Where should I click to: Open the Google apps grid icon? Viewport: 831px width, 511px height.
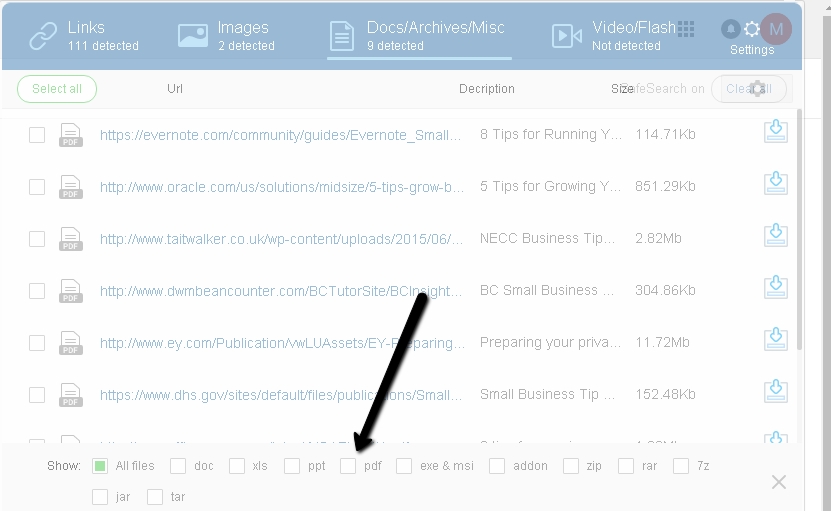tap(686, 29)
